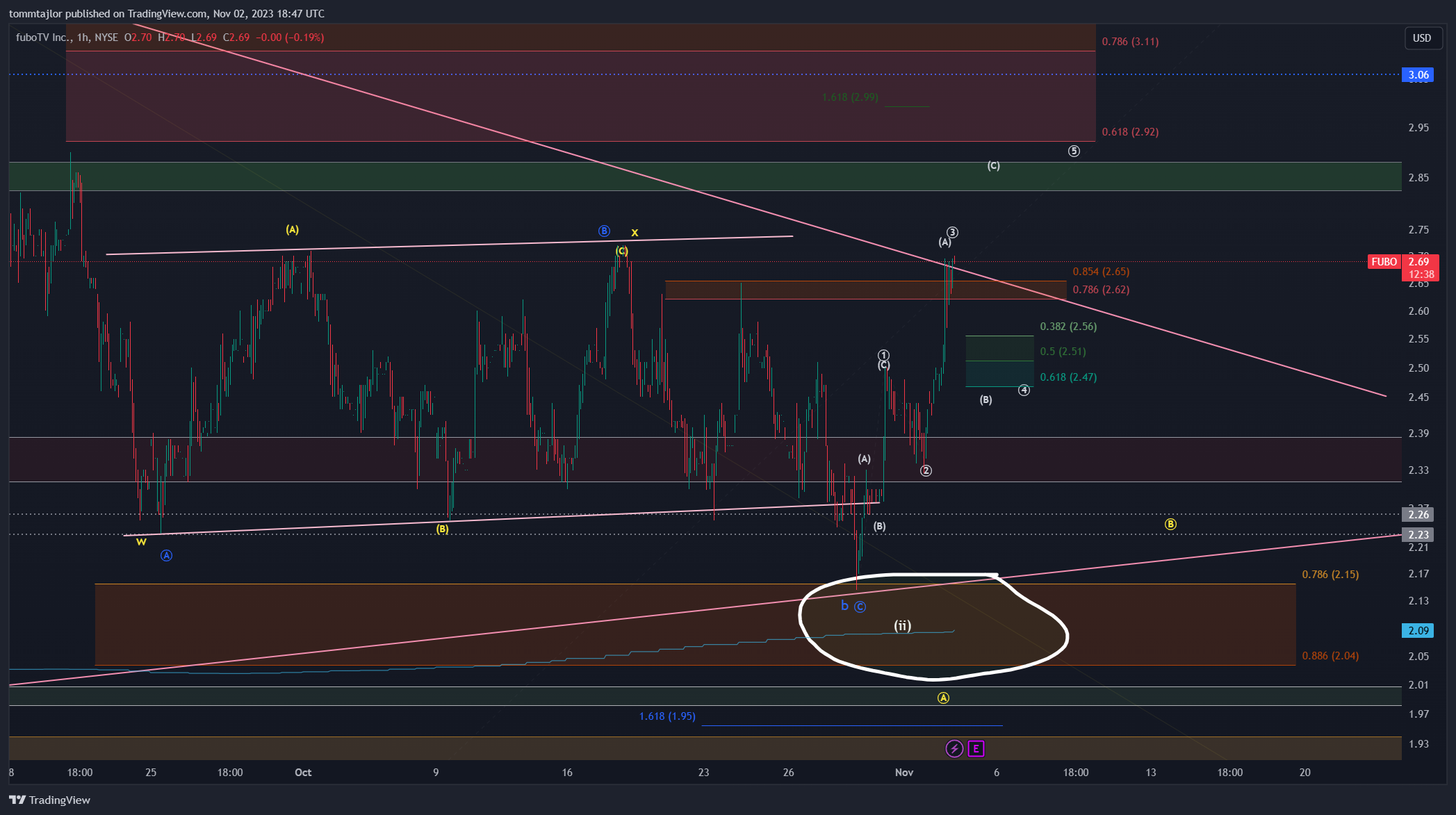Select the 0.382 (2.56) retracement label

(1068, 327)
